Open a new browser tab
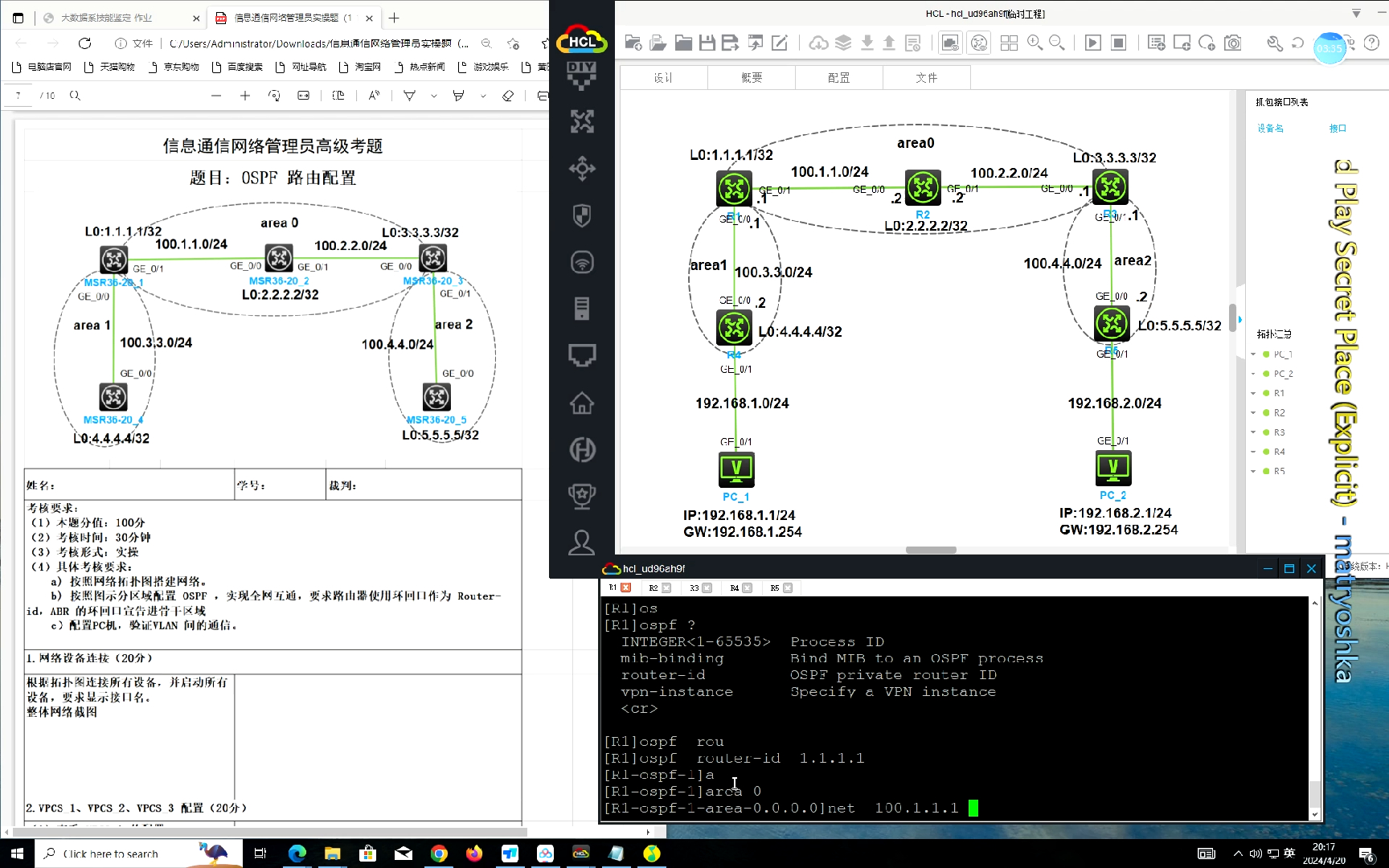 click(x=394, y=18)
